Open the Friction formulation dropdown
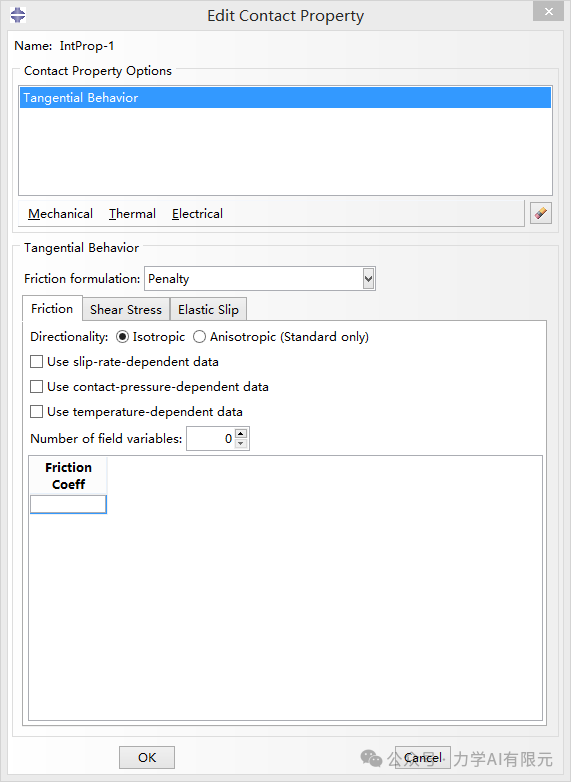Viewport: 571px width, 782px height. click(369, 279)
